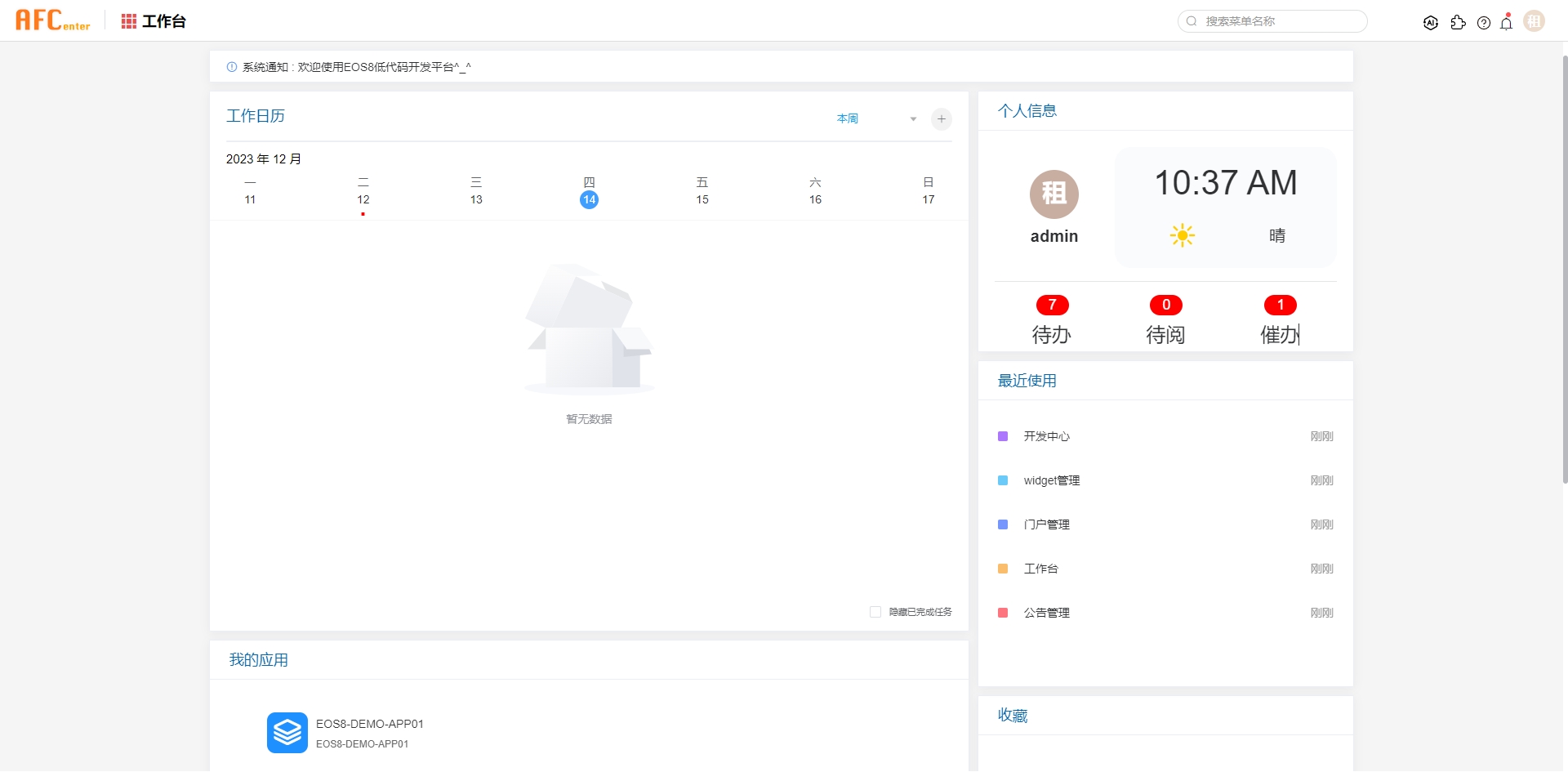The image size is (1568, 772).
Task: Open the user avatar menu 租
Action: click(1535, 20)
